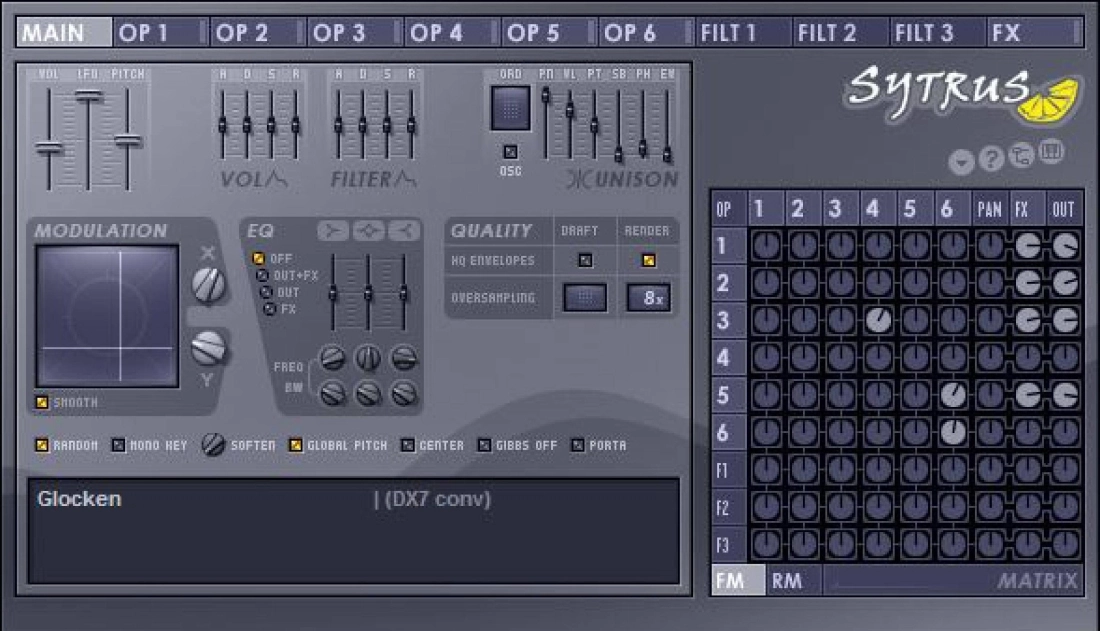Click the PITCH slider handle
Screen dimensions: 1100x631
pyautogui.click(x=127, y=140)
